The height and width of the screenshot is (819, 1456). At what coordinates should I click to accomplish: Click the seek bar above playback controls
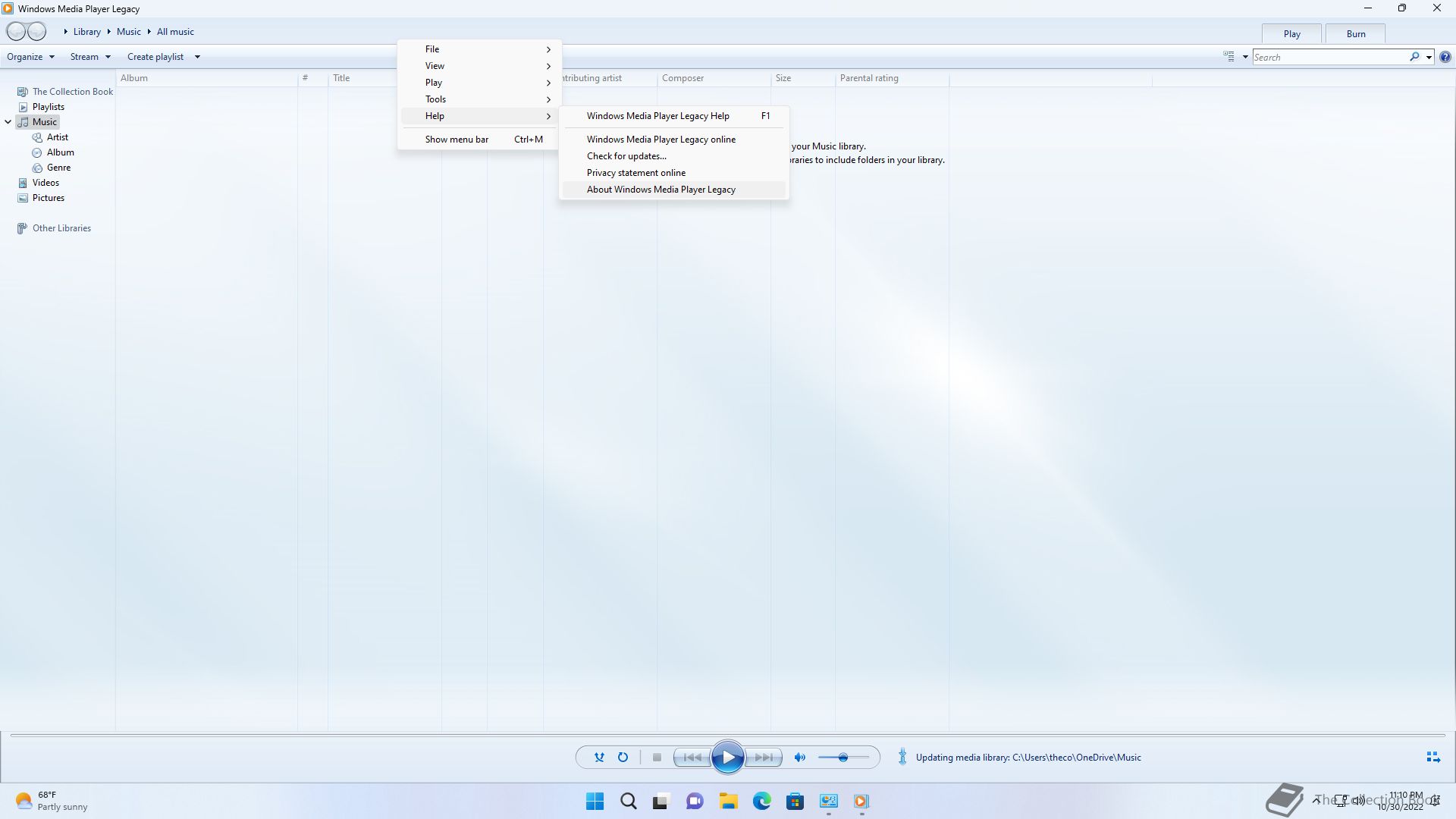[728, 735]
